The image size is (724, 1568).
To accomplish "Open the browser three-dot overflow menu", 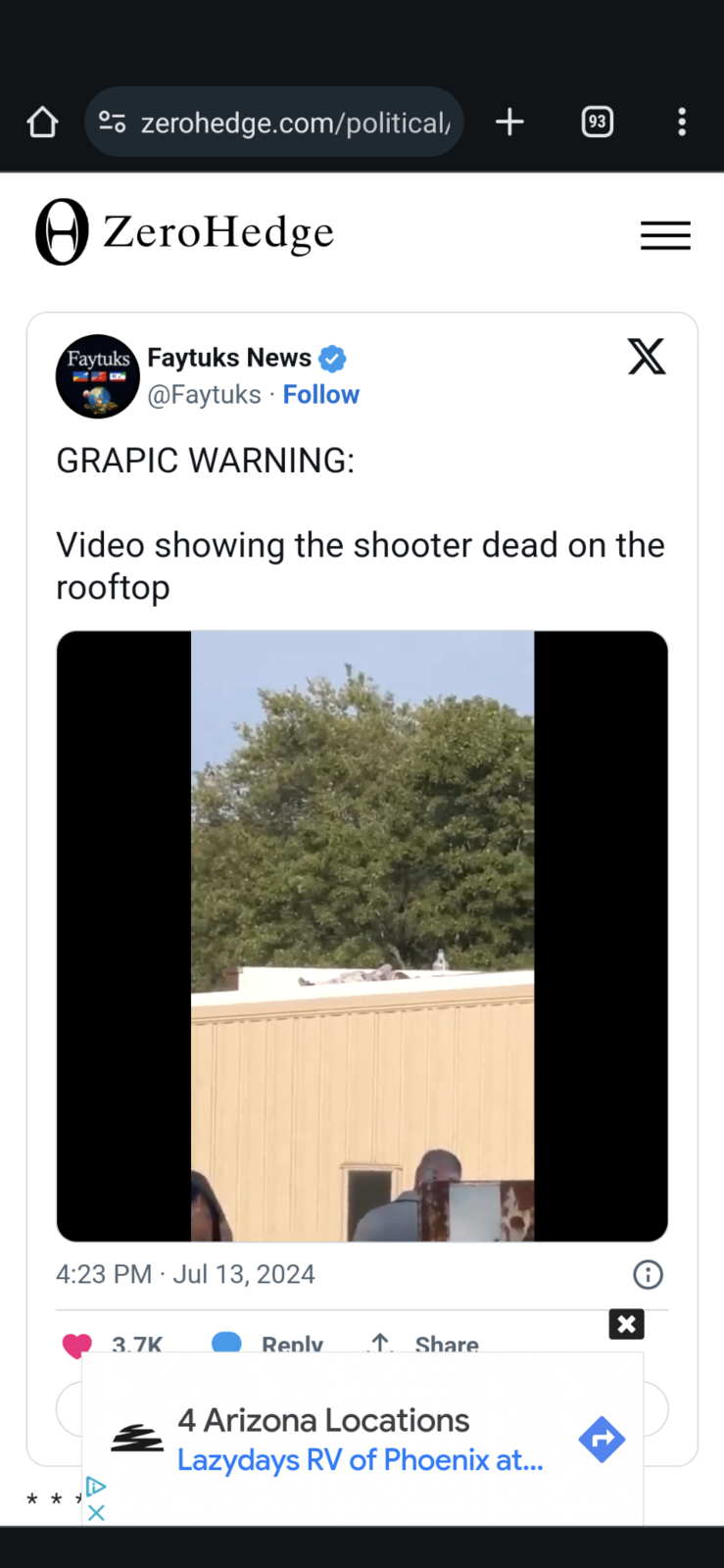I will 682,122.
